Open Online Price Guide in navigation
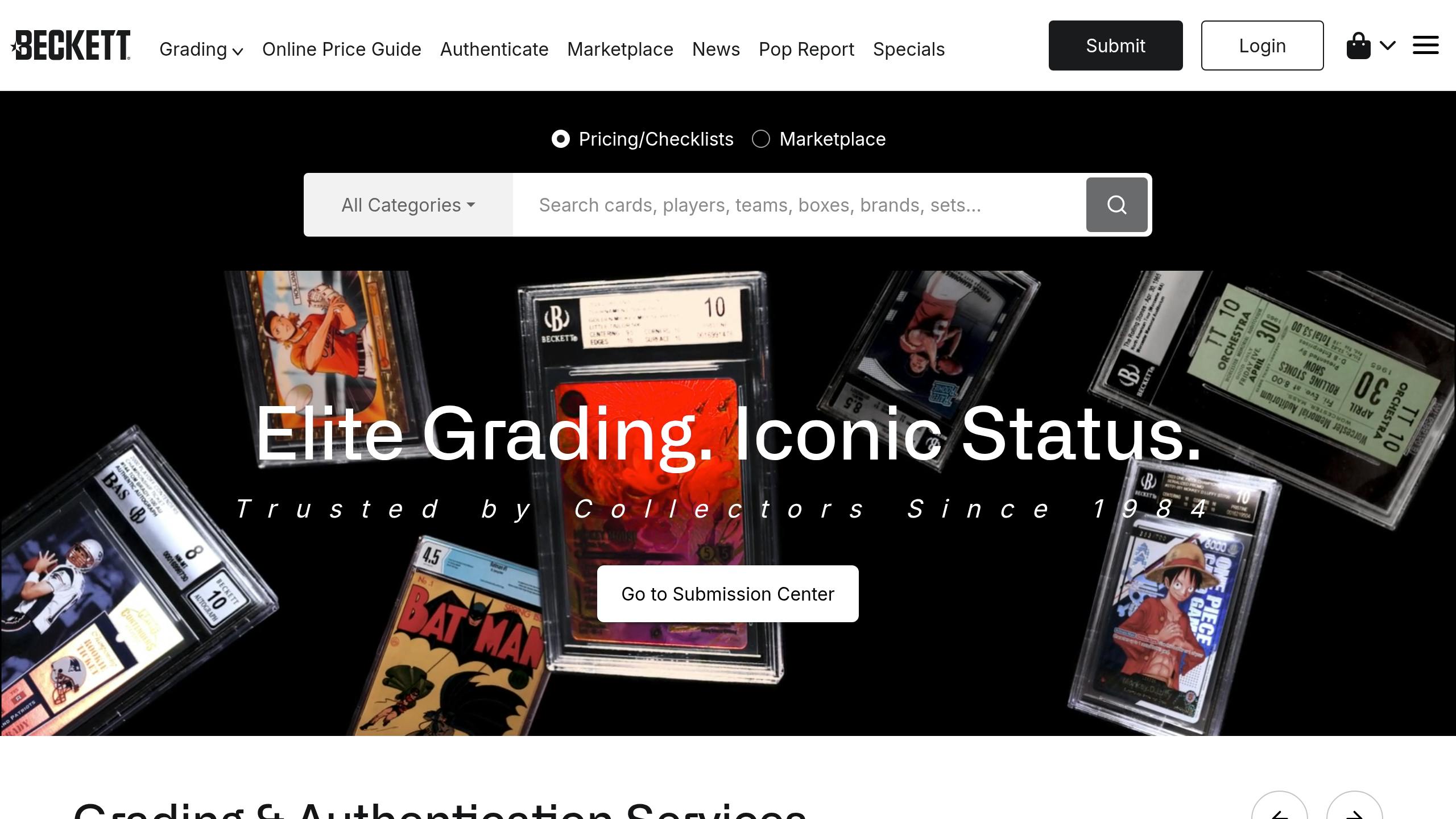Viewport: 1456px width, 819px height. click(x=342, y=49)
